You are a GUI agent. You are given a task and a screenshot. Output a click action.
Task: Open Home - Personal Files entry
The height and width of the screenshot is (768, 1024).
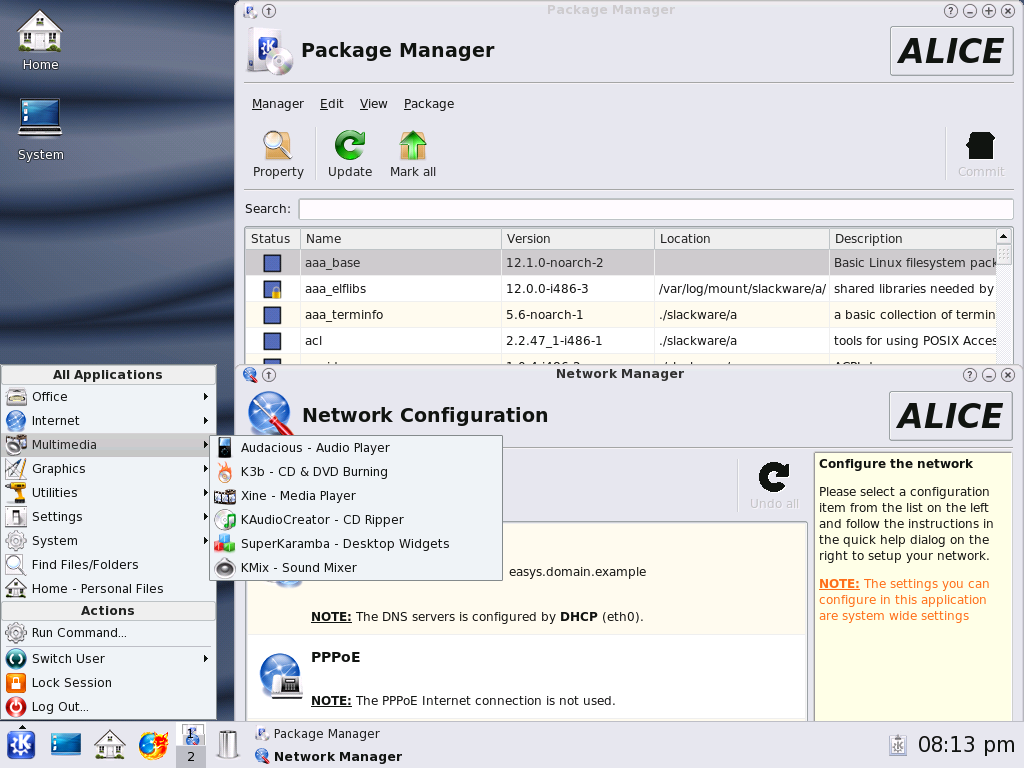click(108, 589)
